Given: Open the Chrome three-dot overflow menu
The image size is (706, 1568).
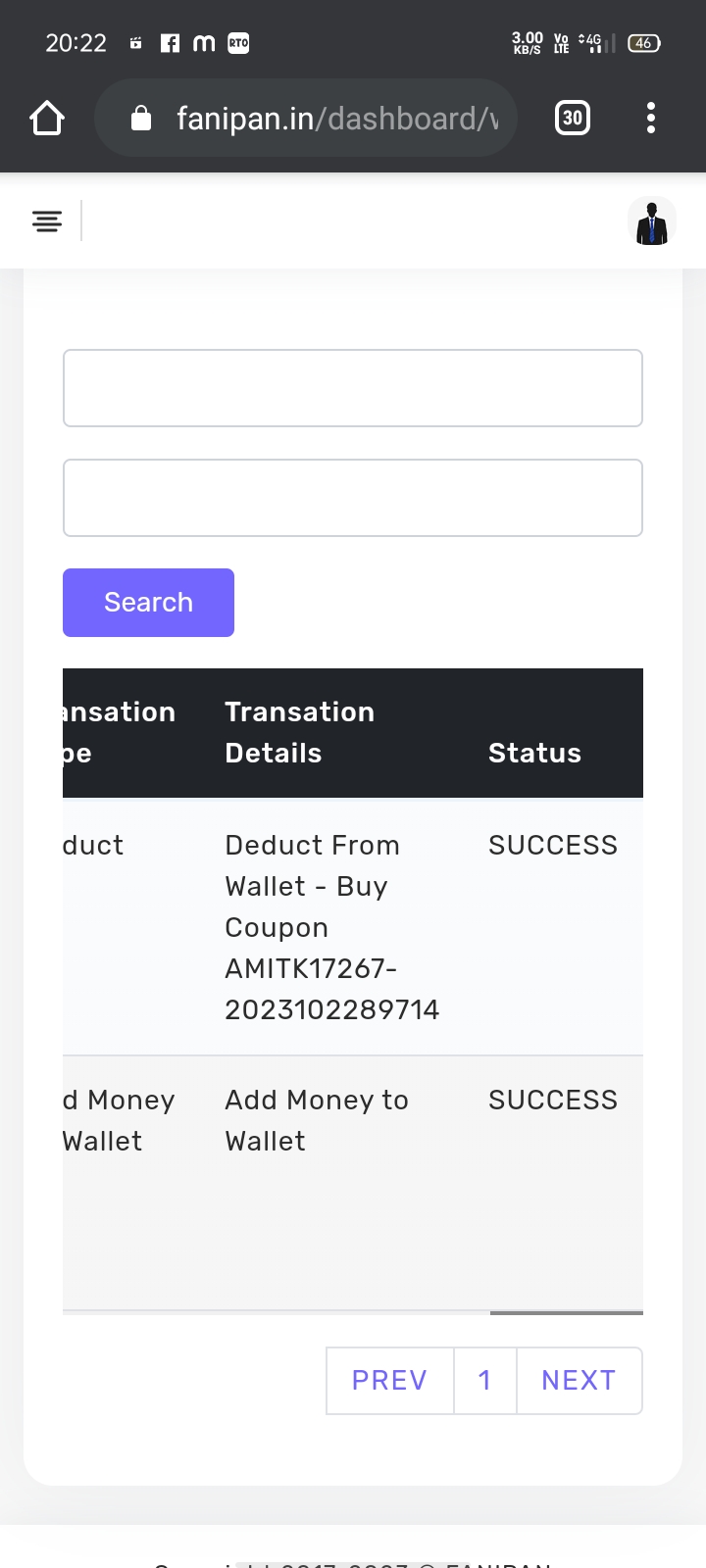Looking at the screenshot, I should coord(651,119).
